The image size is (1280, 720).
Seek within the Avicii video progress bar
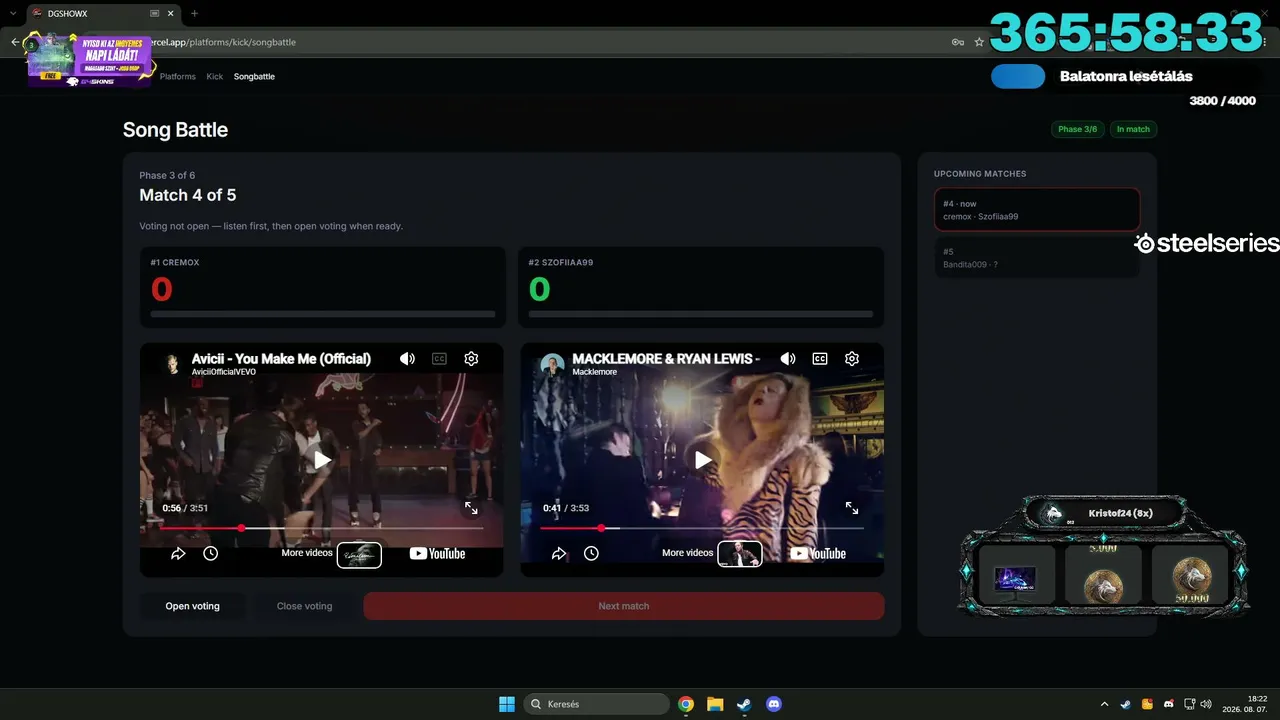coord(321,528)
